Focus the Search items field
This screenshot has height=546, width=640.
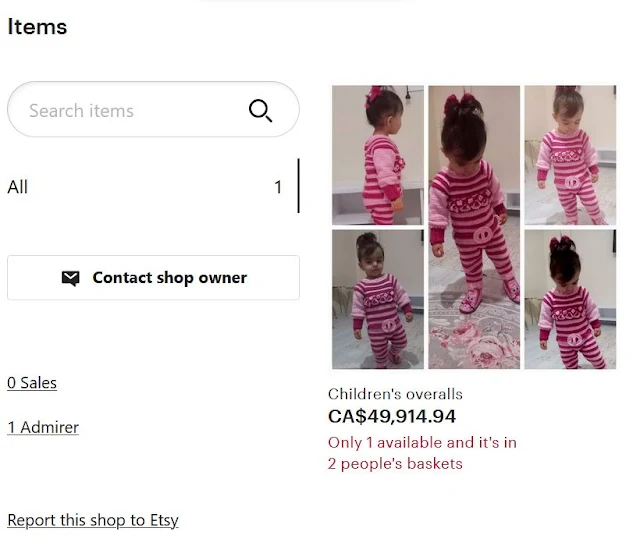click(x=153, y=109)
